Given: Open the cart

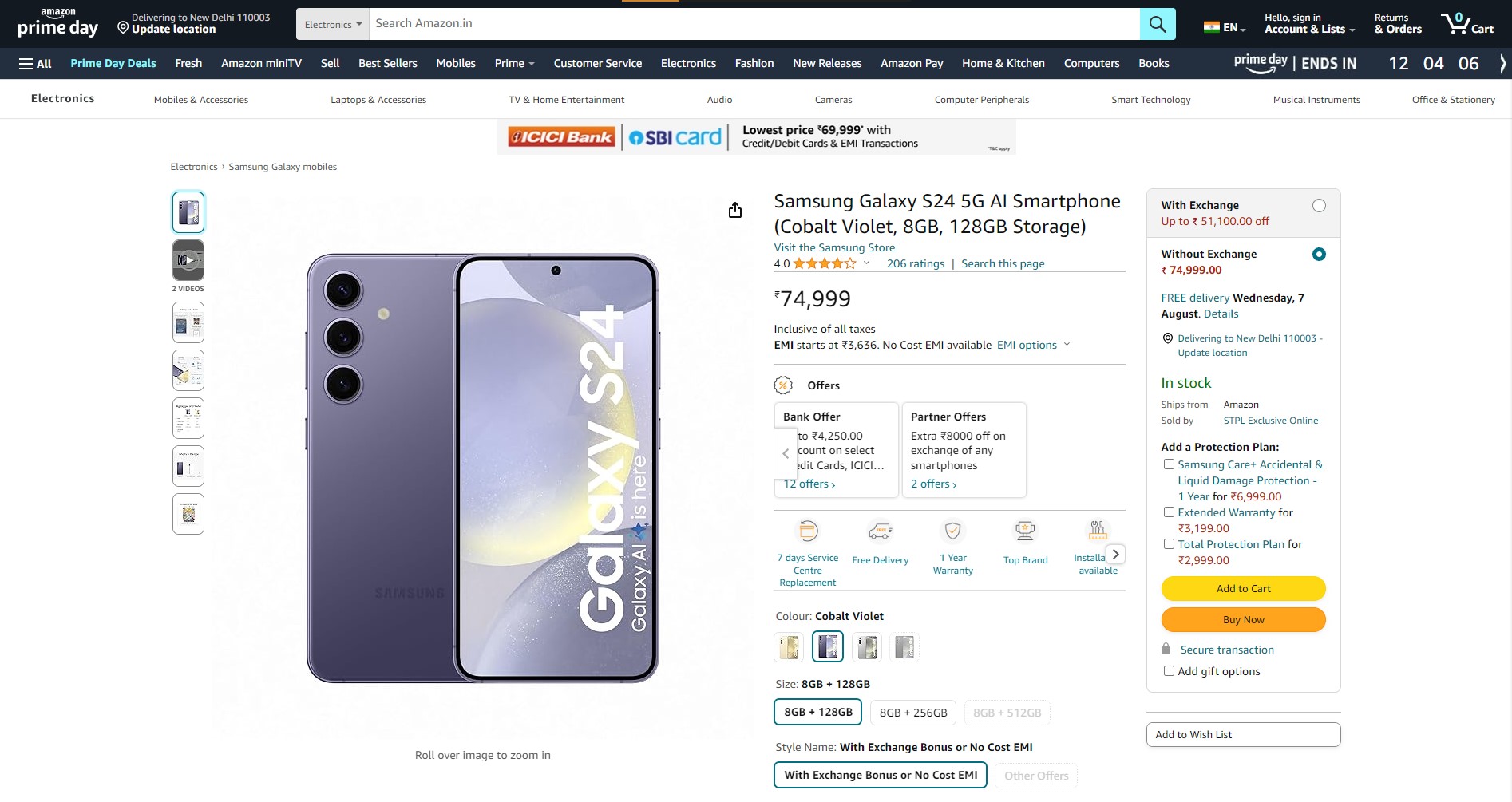Looking at the screenshot, I should click(1467, 23).
